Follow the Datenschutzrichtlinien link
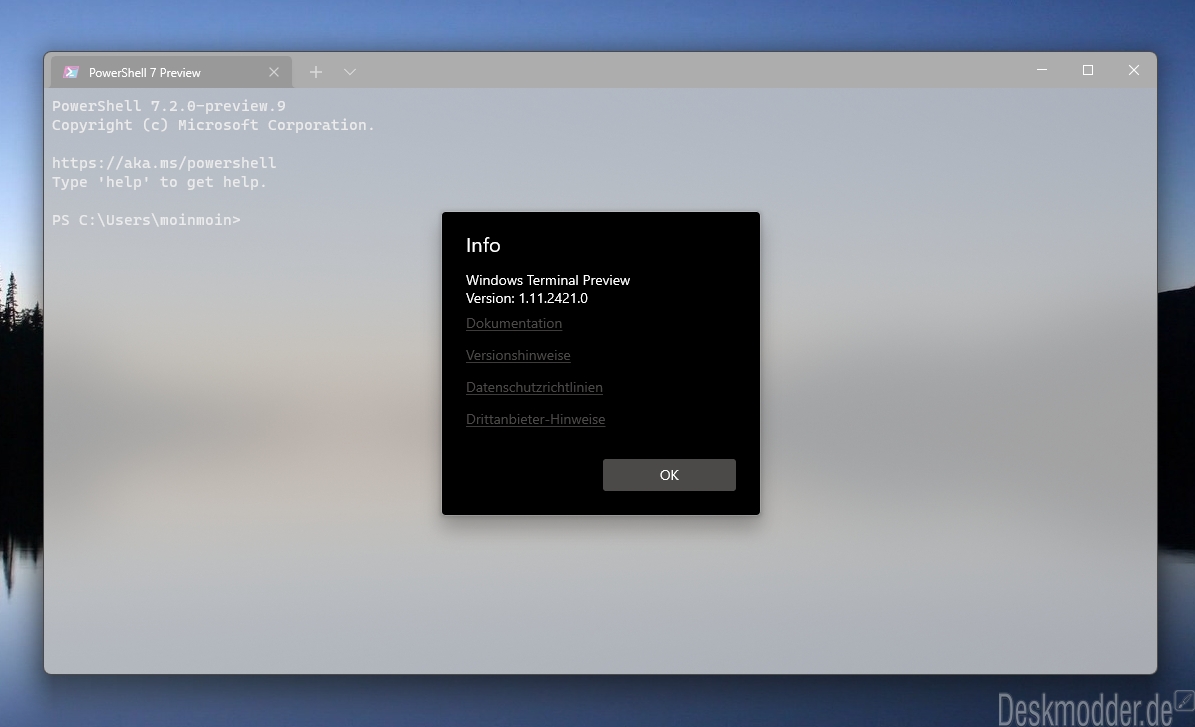1195x727 pixels. coord(534,387)
